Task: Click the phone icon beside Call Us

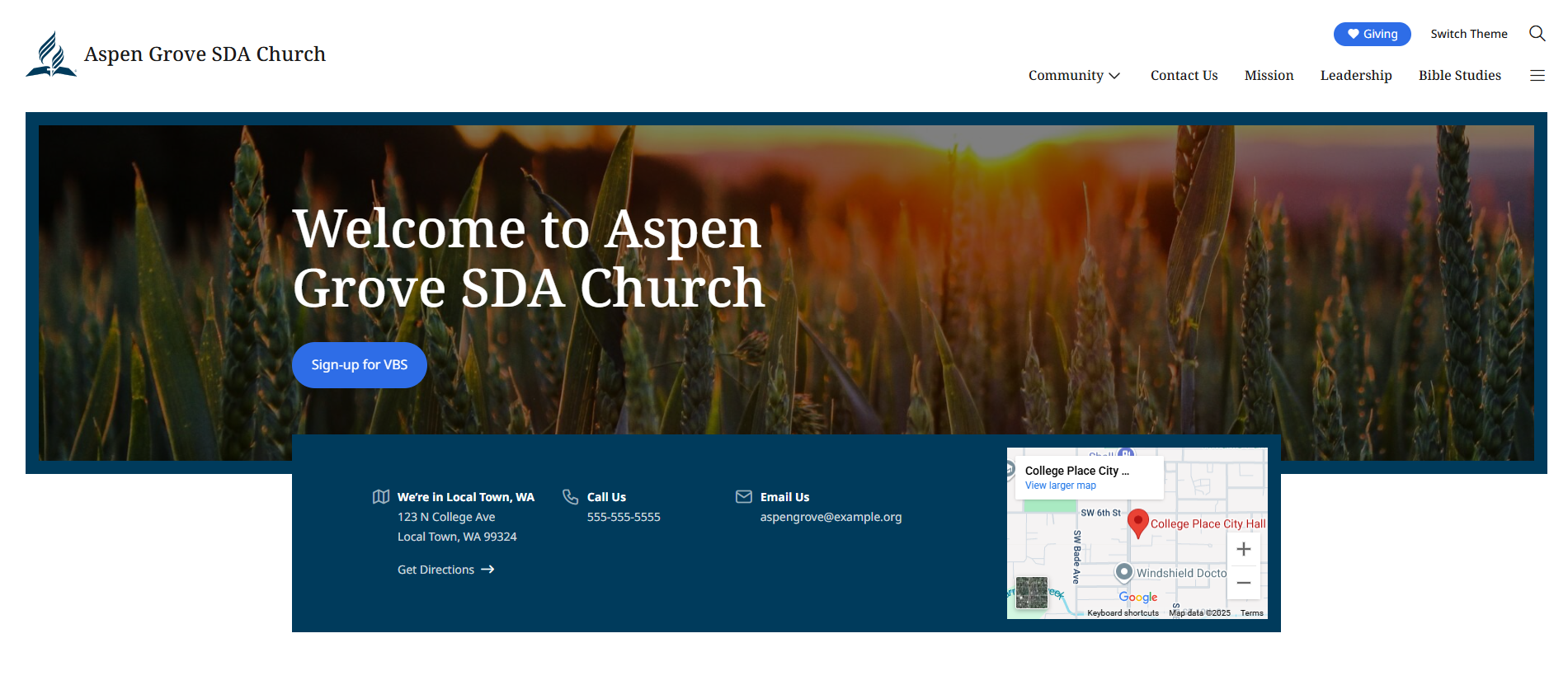Action: pos(571,497)
